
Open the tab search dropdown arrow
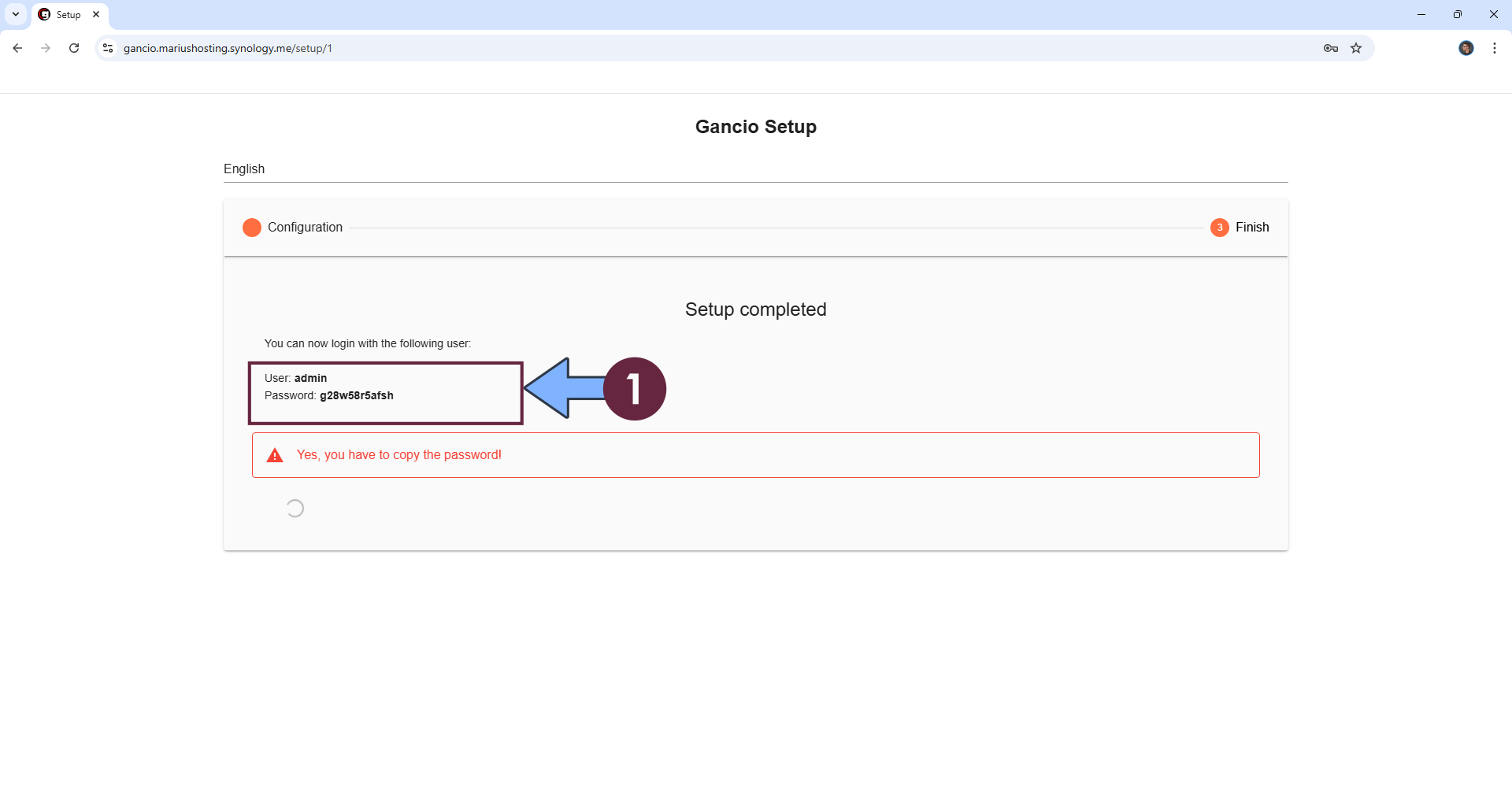point(16,14)
